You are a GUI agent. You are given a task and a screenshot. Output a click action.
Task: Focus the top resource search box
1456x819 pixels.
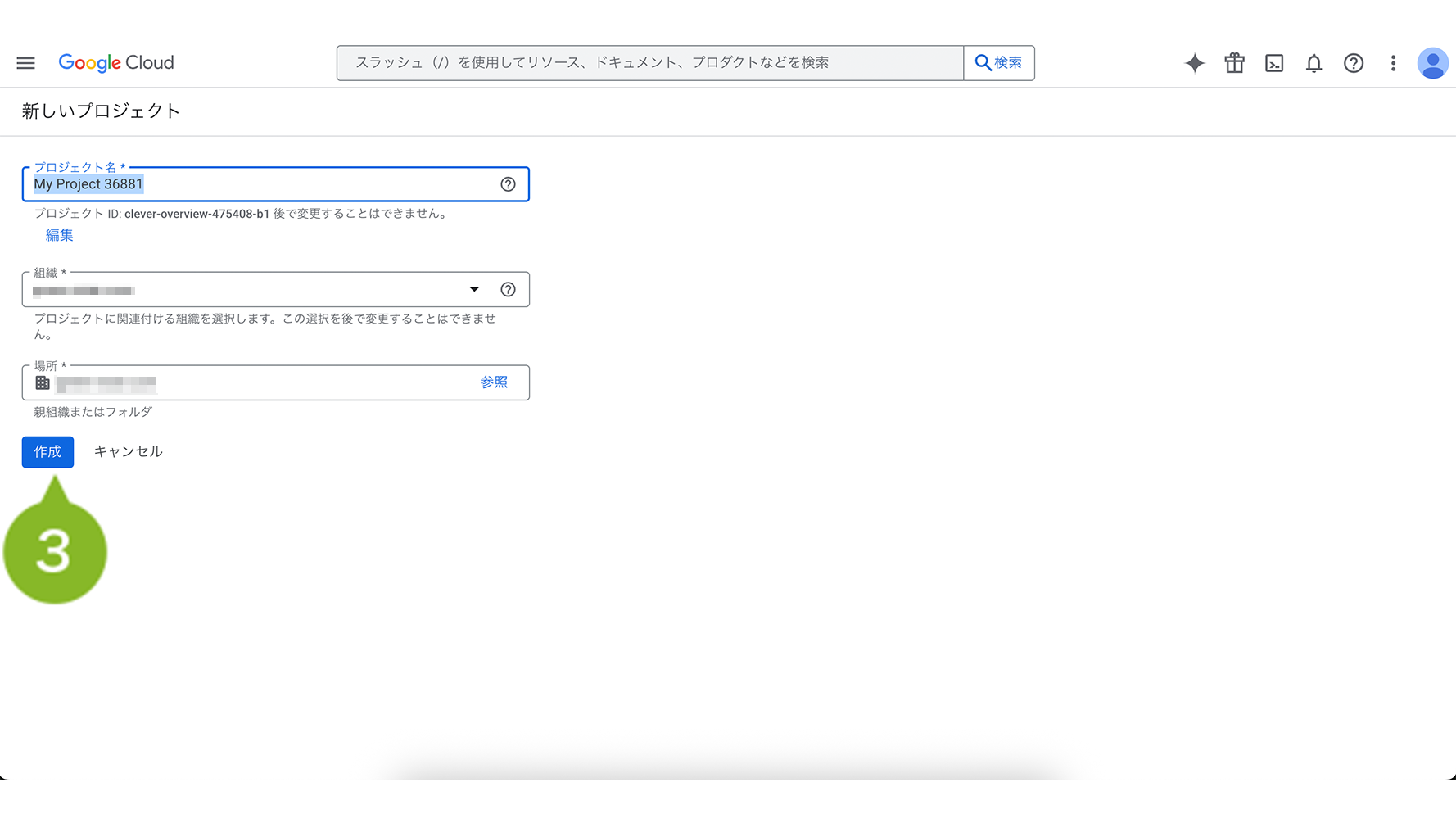click(649, 63)
